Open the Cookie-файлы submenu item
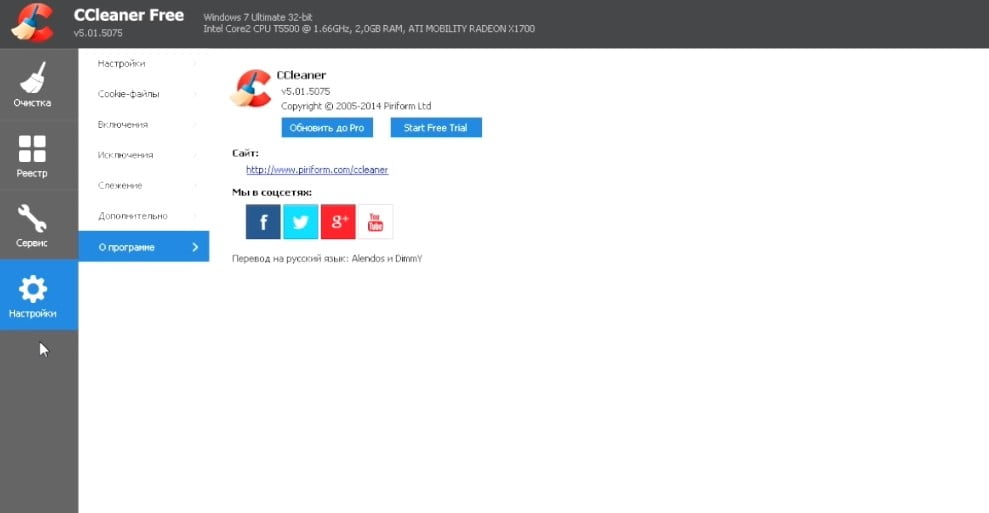Viewport: 989px width, 513px height. click(x=144, y=94)
